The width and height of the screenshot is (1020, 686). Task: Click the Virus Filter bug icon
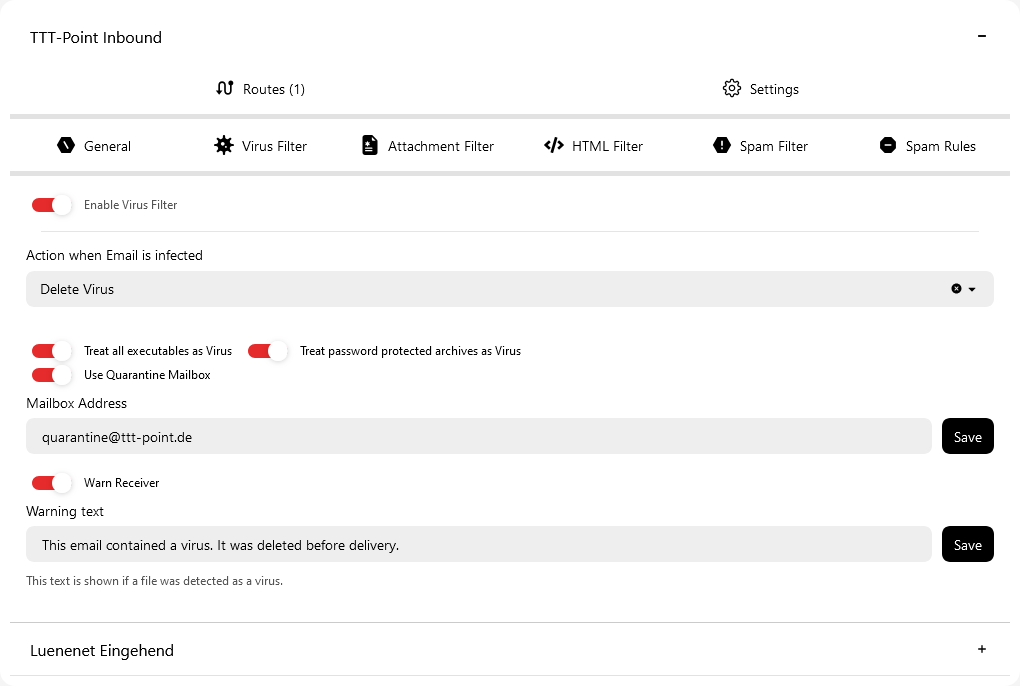[x=224, y=145]
